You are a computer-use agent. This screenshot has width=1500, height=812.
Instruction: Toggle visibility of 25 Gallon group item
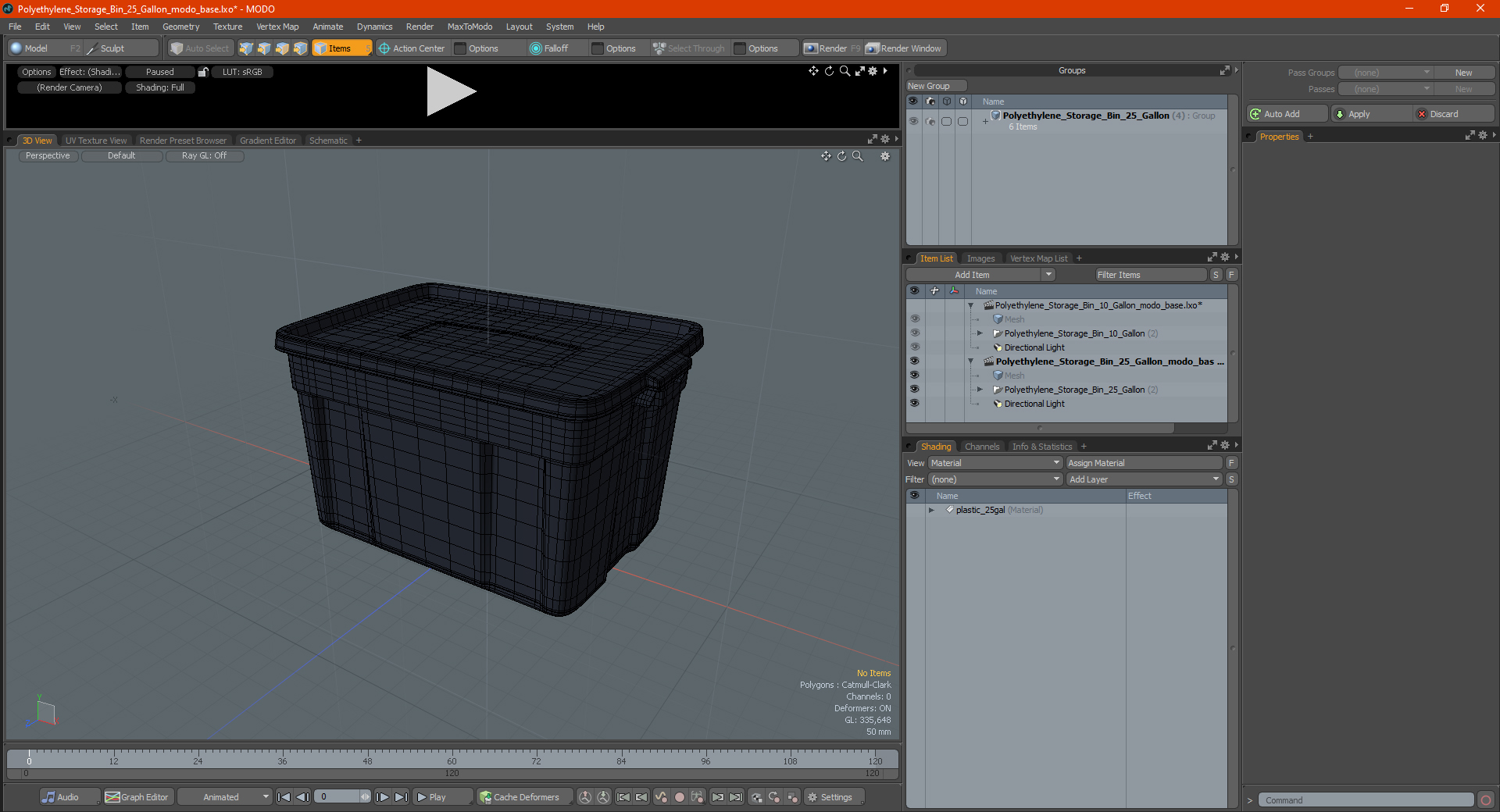pyautogui.click(x=914, y=390)
